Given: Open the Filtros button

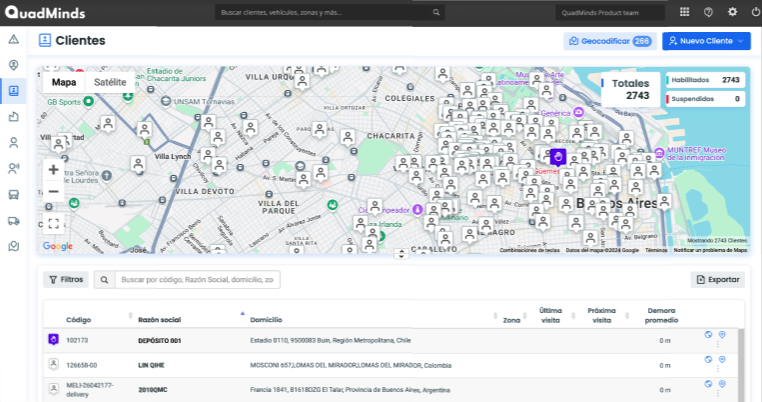Looking at the screenshot, I should click(x=66, y=280).
